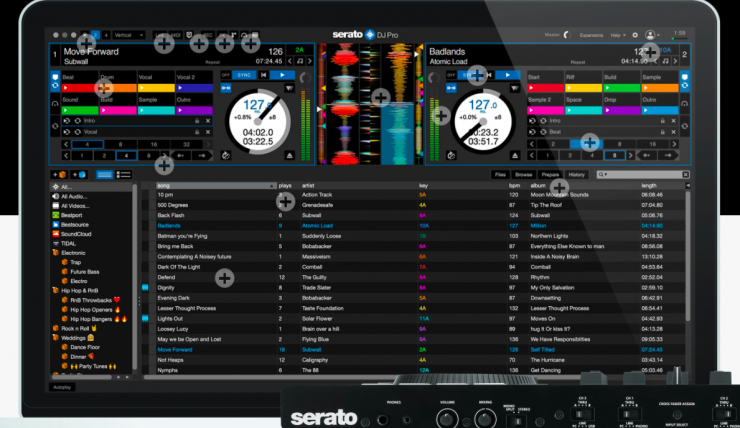
Task: Open Expansions in the top bar
Action: click(x=591, y=35)
